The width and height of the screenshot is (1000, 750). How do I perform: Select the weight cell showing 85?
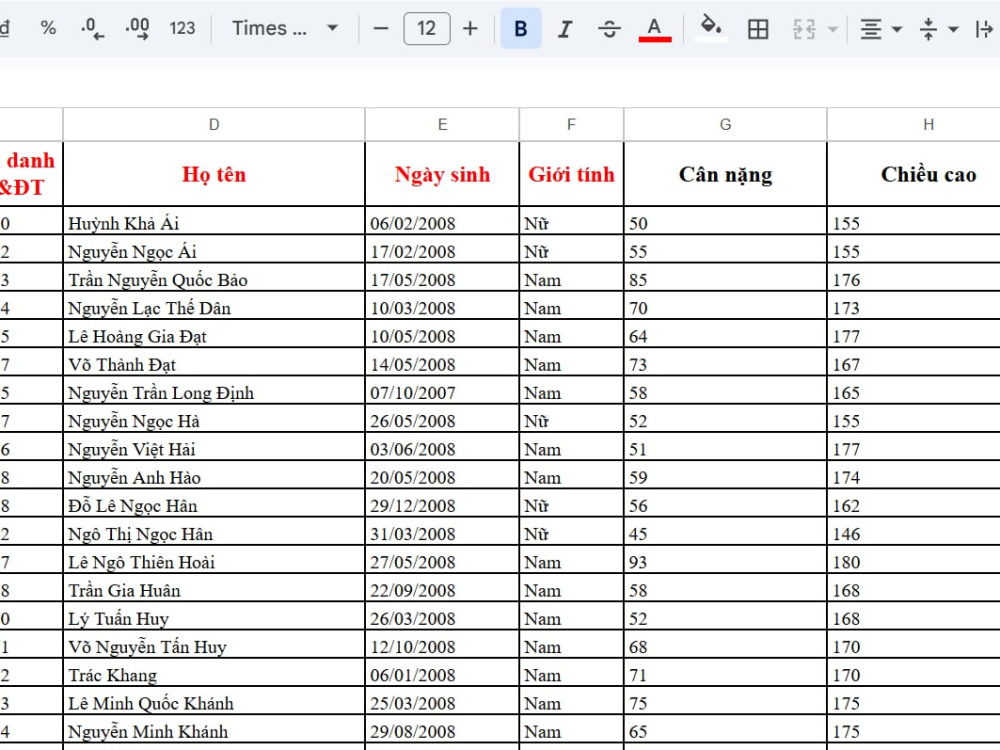click(x=725, y=277)
